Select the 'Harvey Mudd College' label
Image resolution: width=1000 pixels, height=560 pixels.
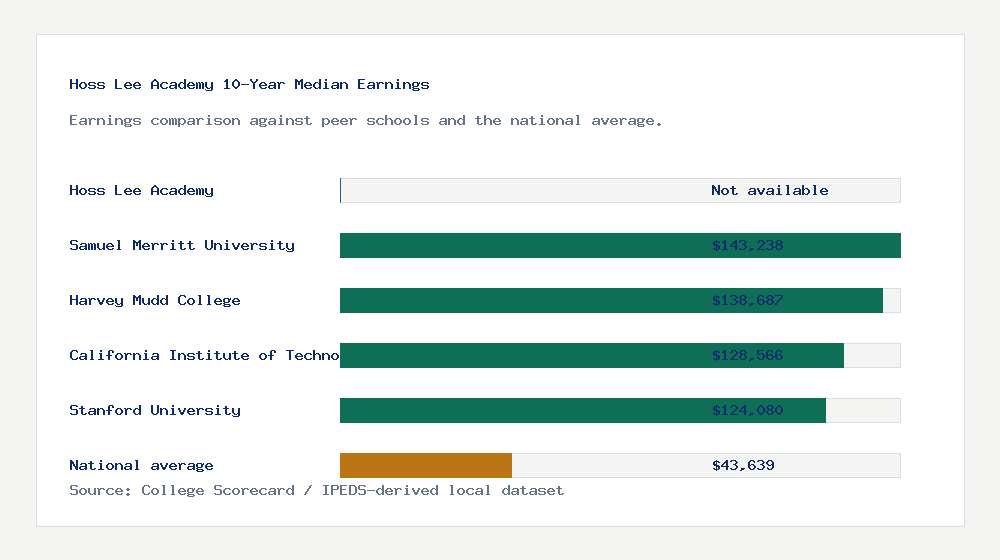pyautogui.click(x=155, y=300)
